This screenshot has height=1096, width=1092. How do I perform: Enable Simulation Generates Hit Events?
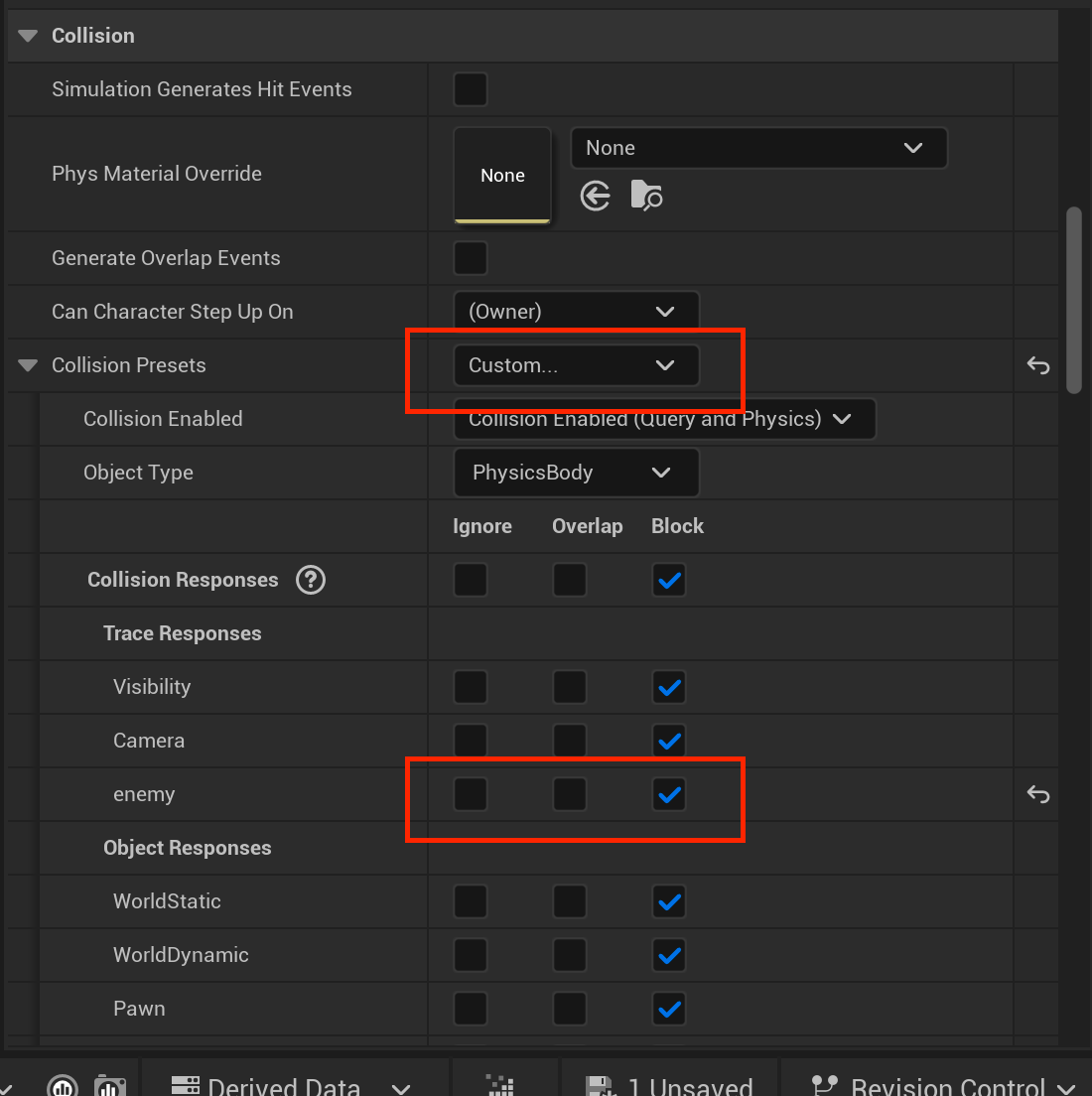471,89
